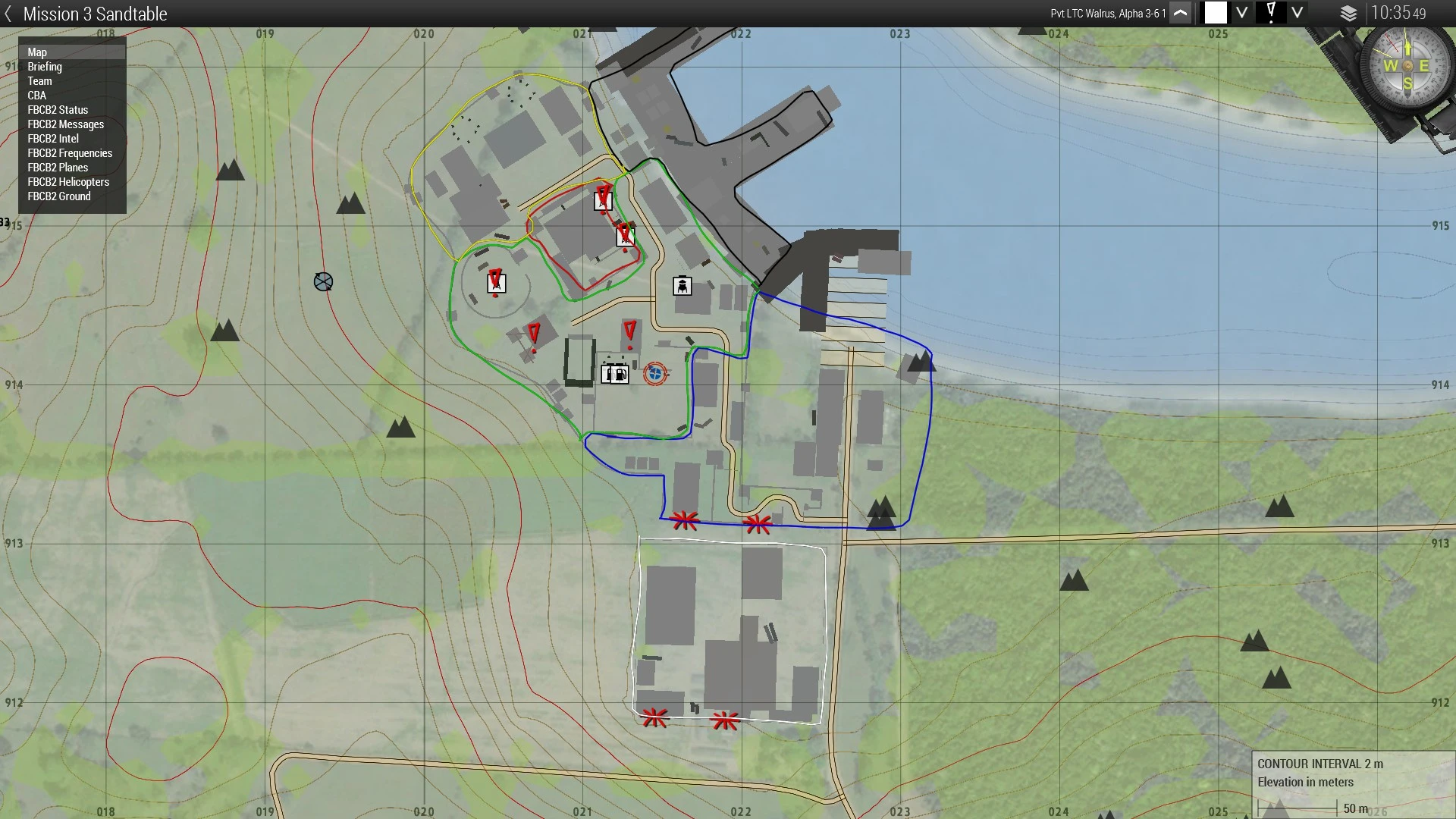Open the Briefing menu entry
Screen dimensions: 1456x819
pyautogui.click(x=45, y=67)
